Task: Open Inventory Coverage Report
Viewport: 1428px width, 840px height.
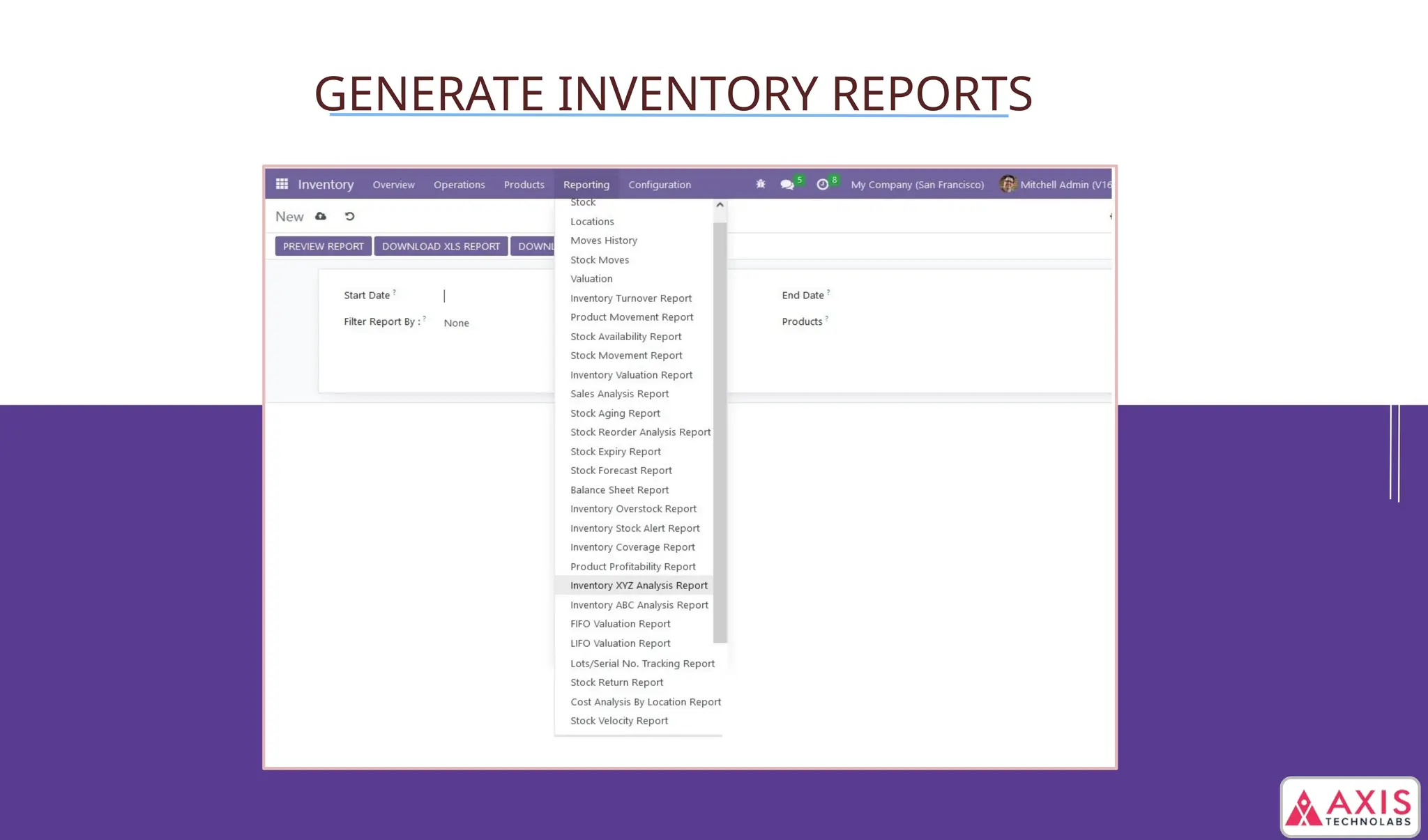Action: pos(634,547)
